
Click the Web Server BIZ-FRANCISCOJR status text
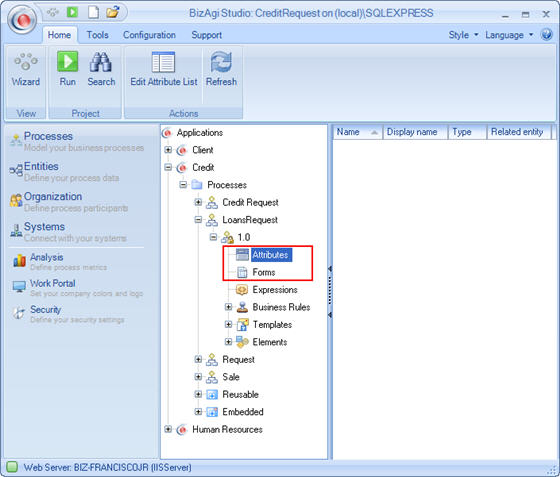click(x=108, y=467)
